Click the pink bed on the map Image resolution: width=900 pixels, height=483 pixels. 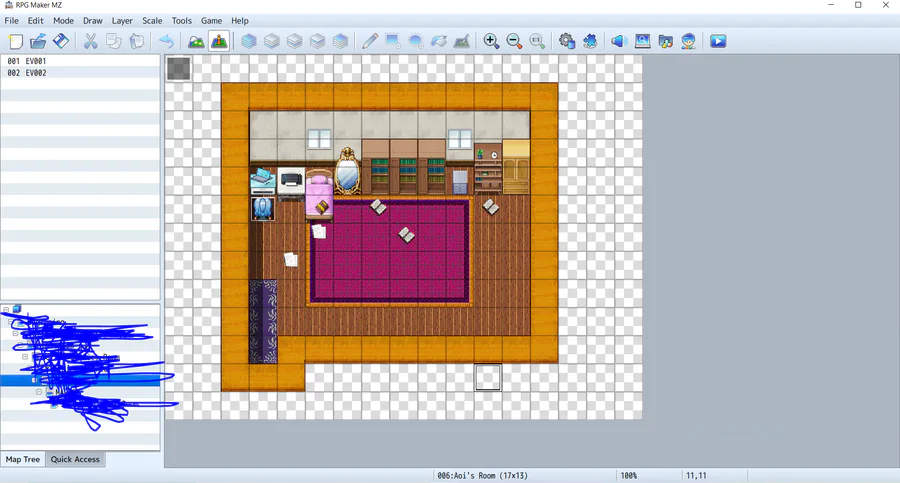point(320,194)
